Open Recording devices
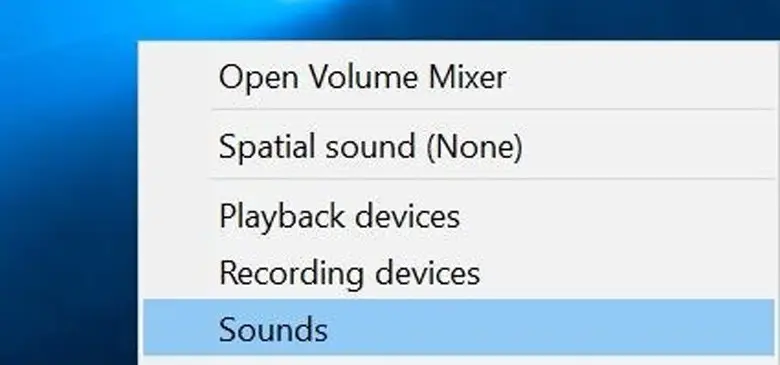Image resolution: width=780 pixels, height=365 pixels. click(459, 273)
